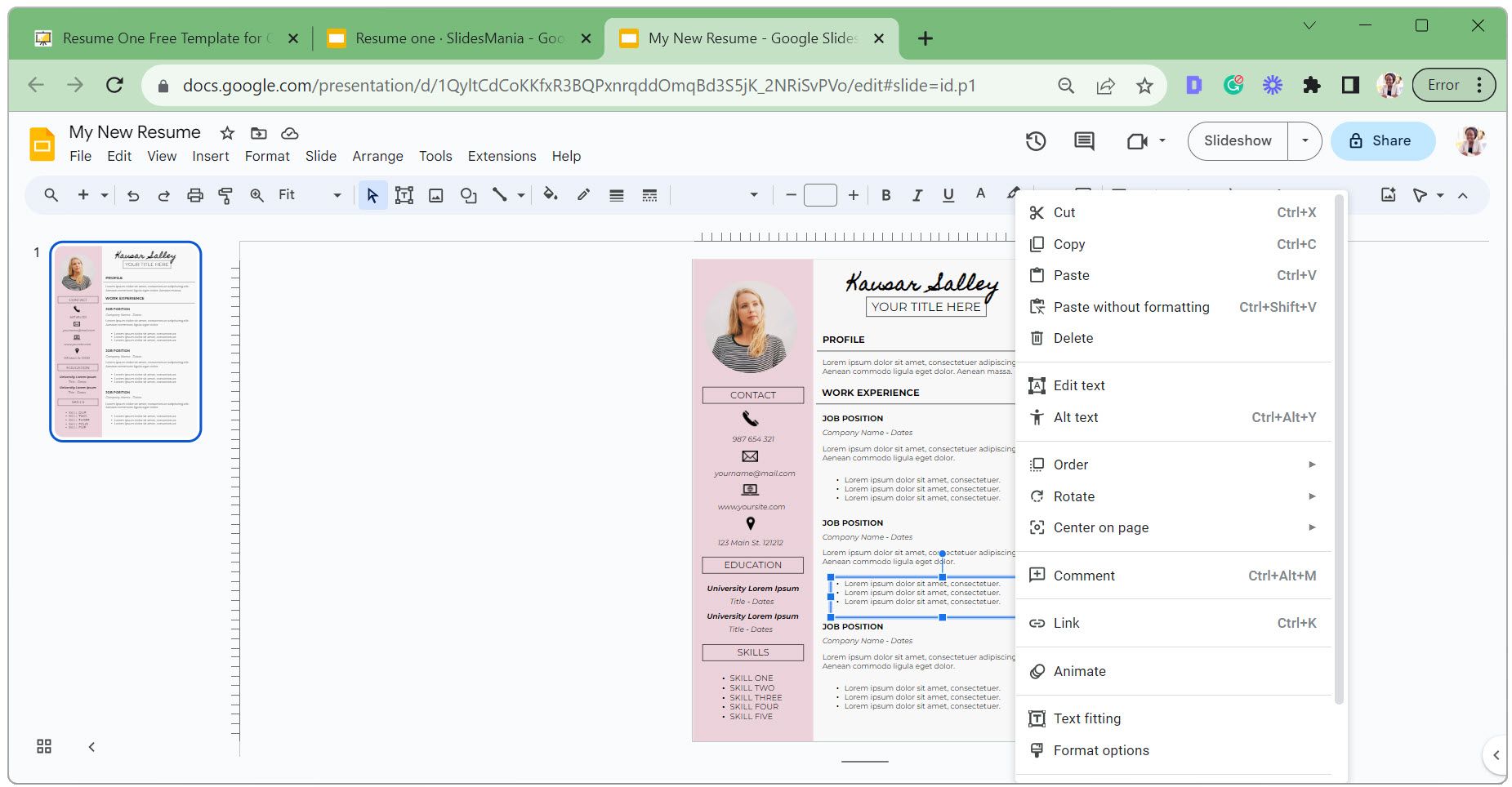Viewport: 1512px width, 787px height.
Task: Click the Share button
Action: (1382, 141)
